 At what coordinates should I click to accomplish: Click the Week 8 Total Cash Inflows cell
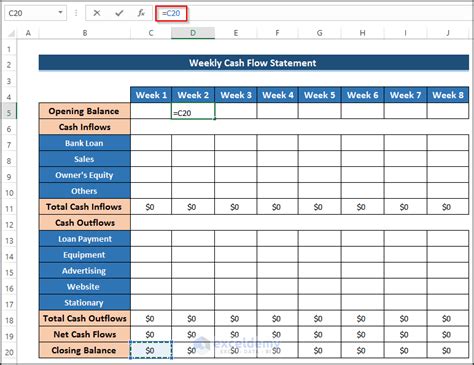coord(448,207)
